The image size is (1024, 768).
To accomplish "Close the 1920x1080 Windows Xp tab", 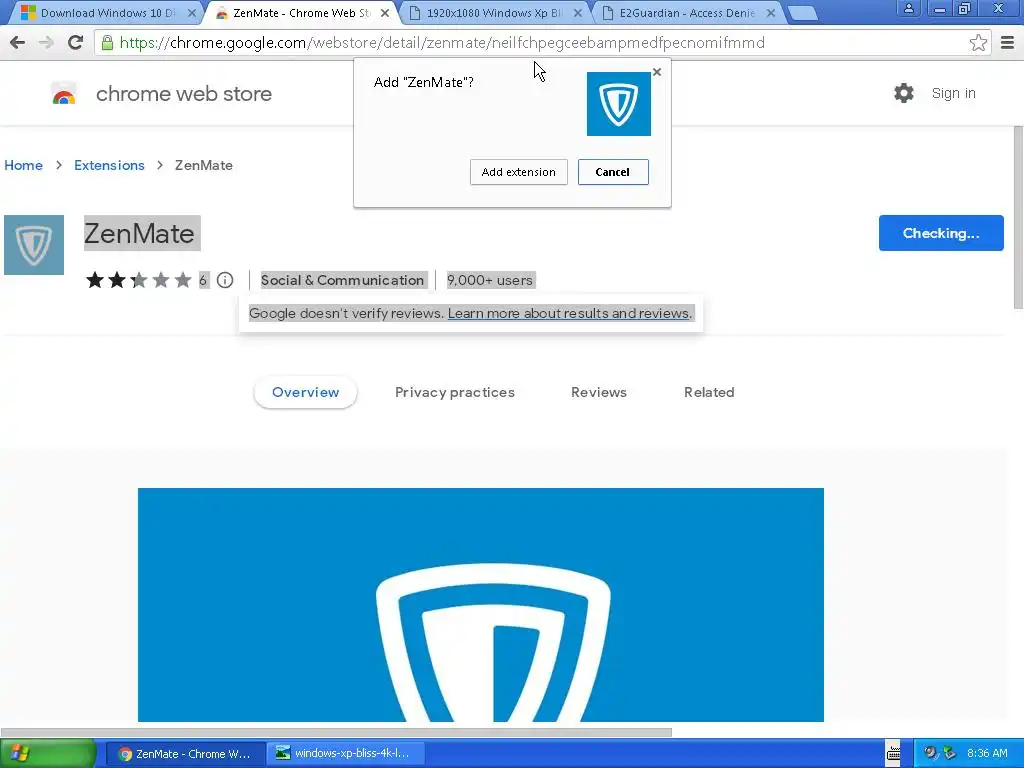I will [x=577, y=12].
